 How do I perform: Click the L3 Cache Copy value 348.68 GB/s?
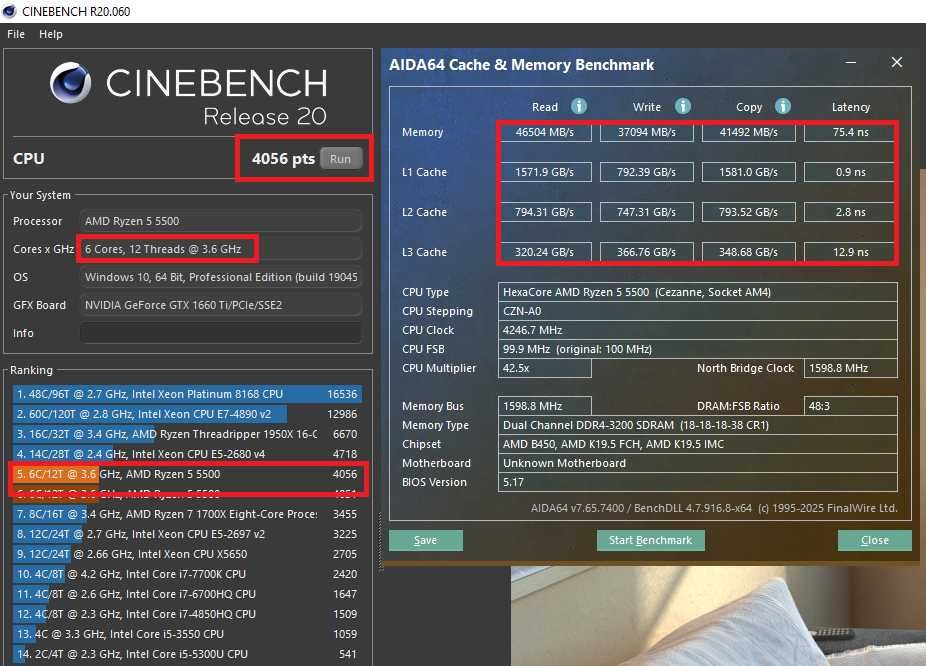749,252
